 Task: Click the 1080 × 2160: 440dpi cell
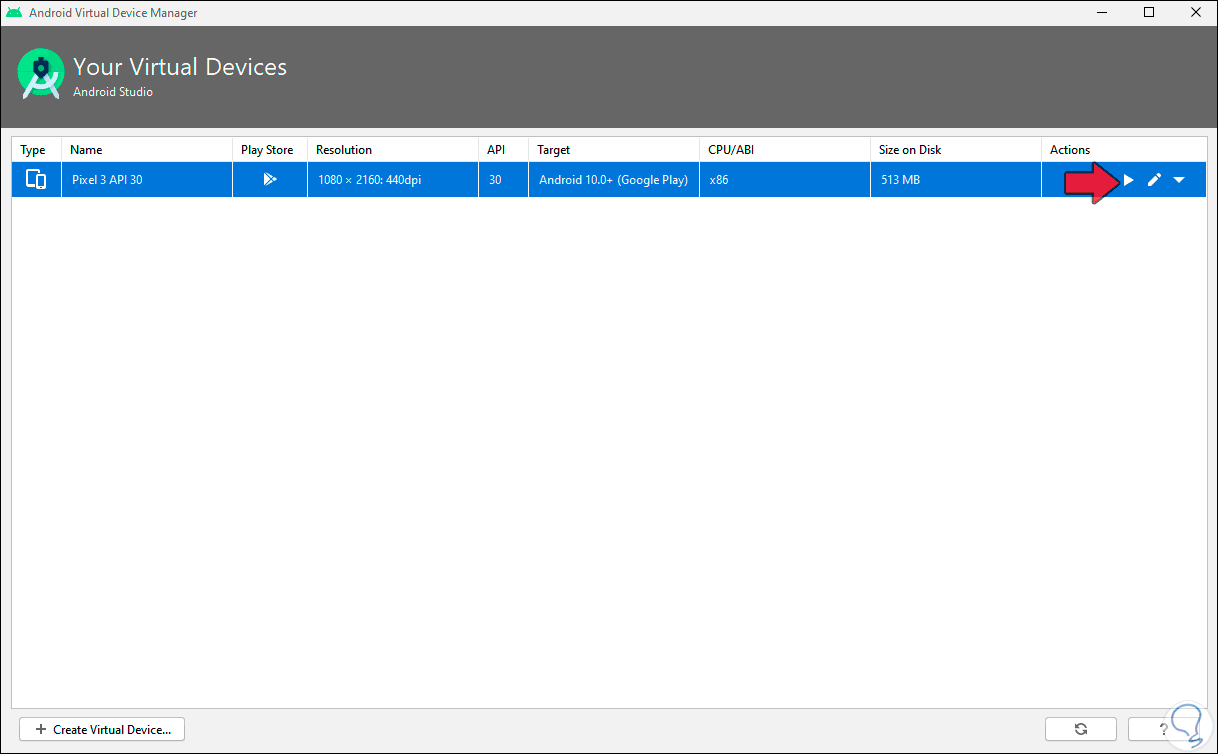pyautogui.click(x=393, y=180)
